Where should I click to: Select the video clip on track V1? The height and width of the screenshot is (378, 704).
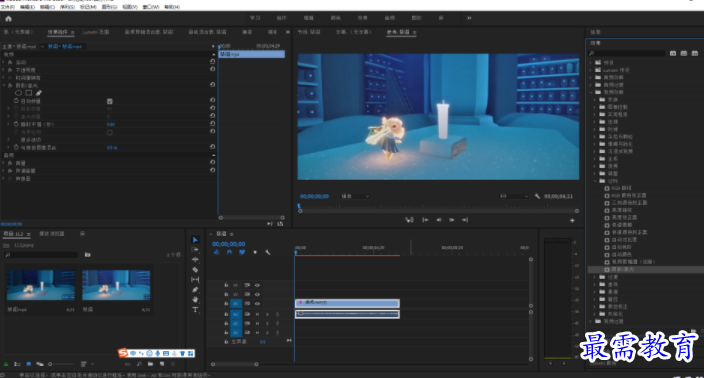click(x=347, y=303)
